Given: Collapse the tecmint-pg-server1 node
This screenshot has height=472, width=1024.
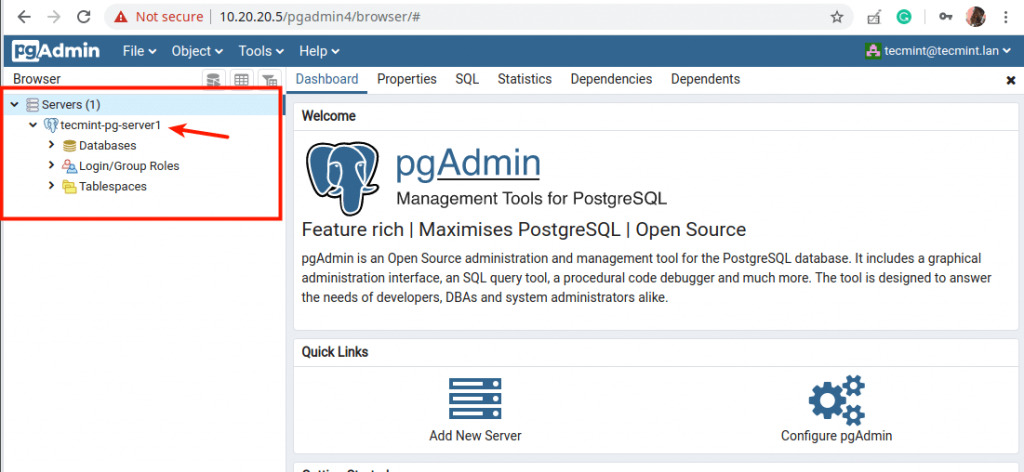Looking at the screenshot, I should [x=33, y=125].
